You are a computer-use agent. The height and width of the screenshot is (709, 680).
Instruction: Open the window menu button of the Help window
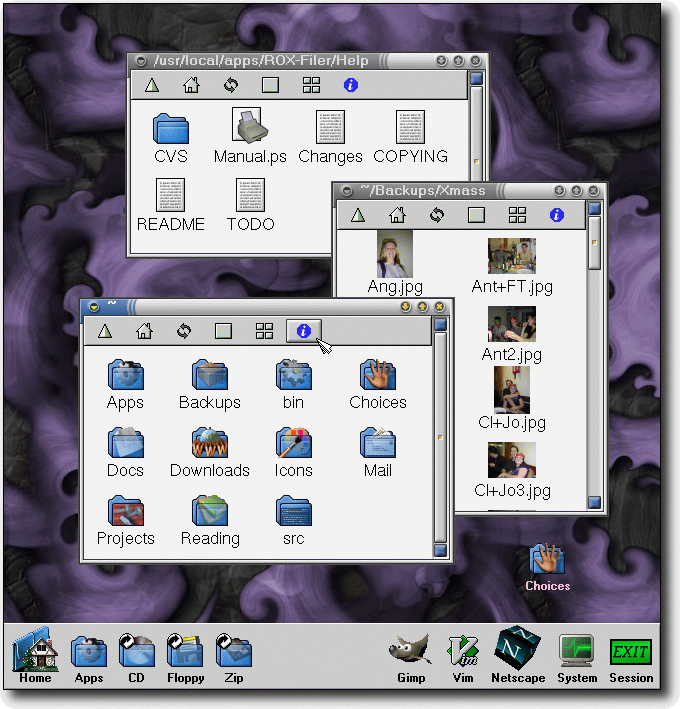(141, 61)
